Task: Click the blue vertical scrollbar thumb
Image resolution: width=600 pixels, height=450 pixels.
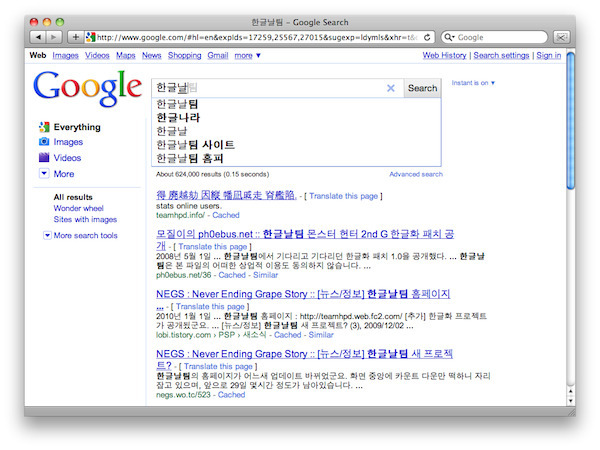Action: 571,121
